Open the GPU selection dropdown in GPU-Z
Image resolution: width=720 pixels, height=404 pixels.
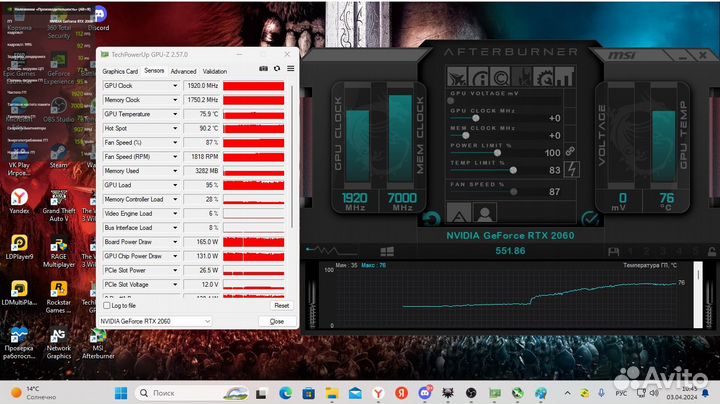156,321
